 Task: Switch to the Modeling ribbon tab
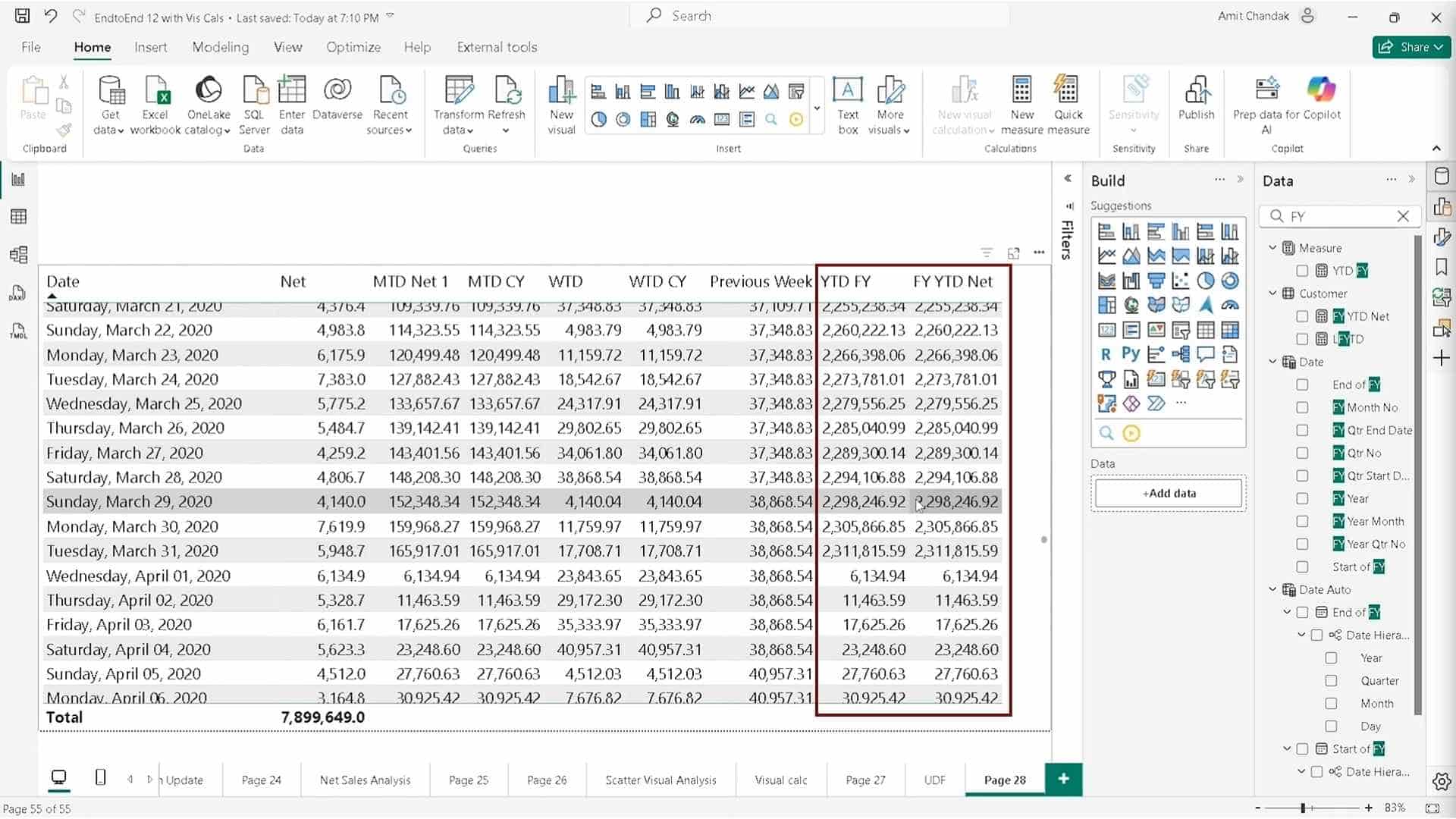(220, 47)
